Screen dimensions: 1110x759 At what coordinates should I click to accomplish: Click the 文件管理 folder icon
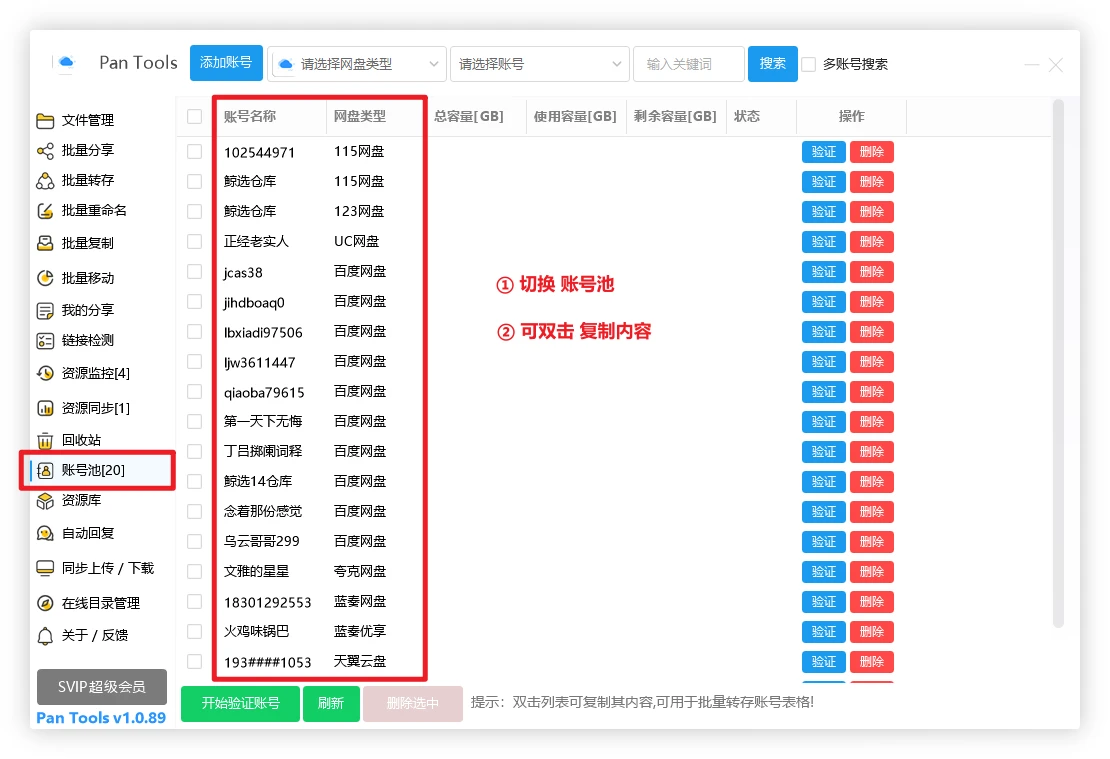(x=45, y=121)
